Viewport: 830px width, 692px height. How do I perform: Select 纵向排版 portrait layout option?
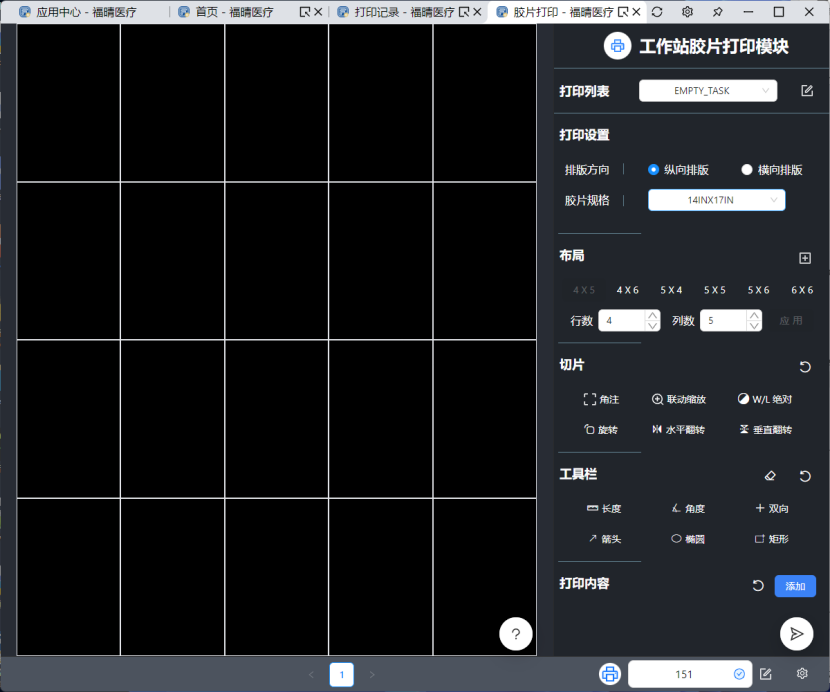pyautogui.click(x=678, y=170)
